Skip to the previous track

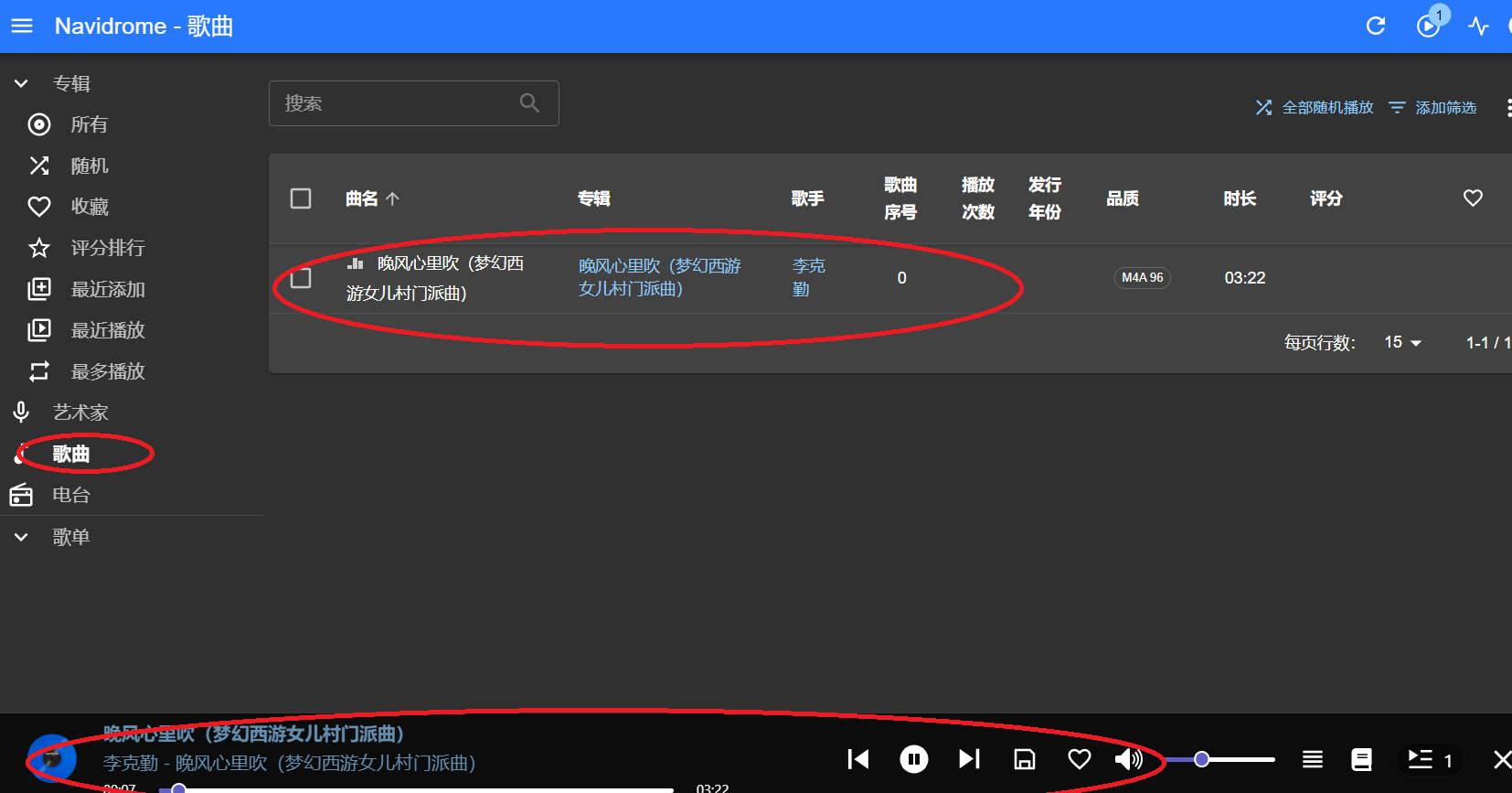coord(858,759)
